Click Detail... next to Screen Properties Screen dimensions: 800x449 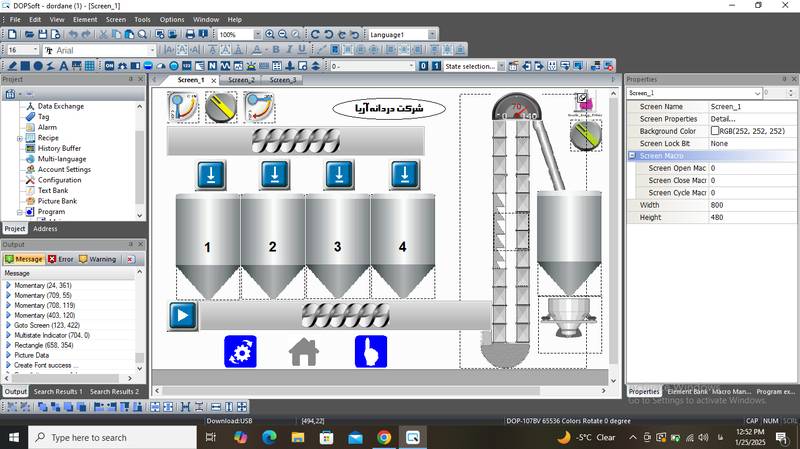pyautogui.click(x=722, y=119)
